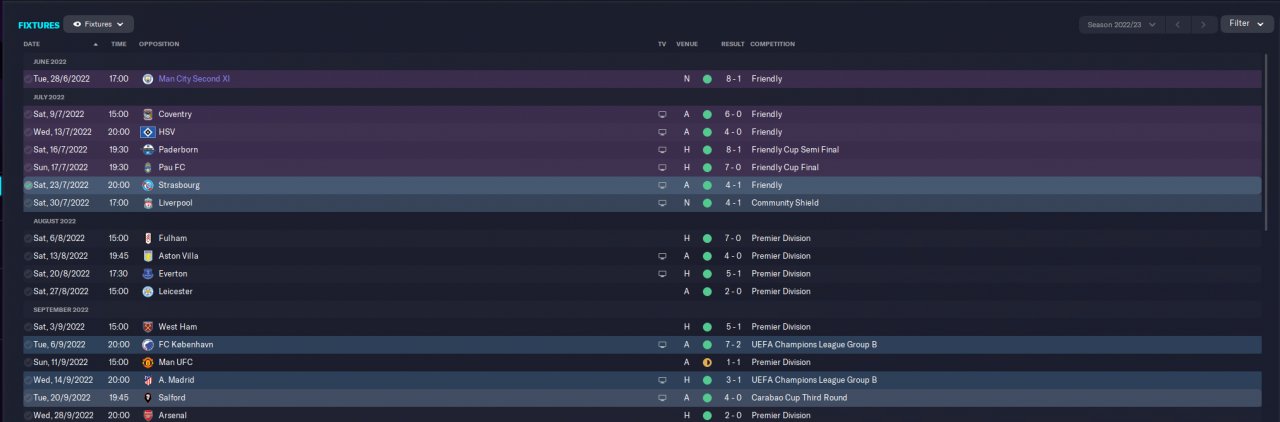Open the 7 - 2 result against FC København

pos(731,345)
